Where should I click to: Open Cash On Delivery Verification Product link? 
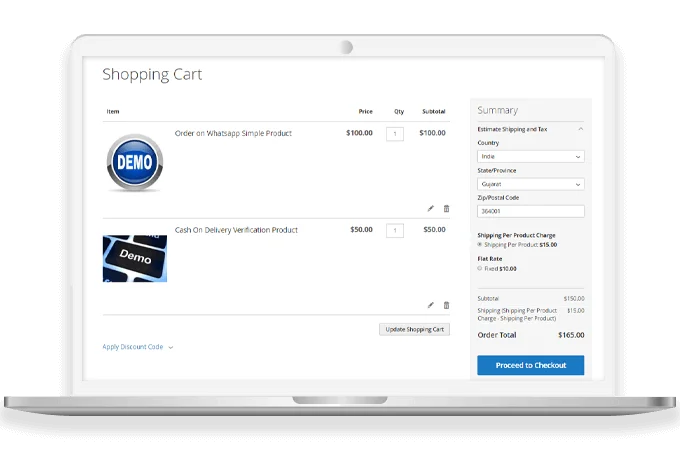click(236, 230)
